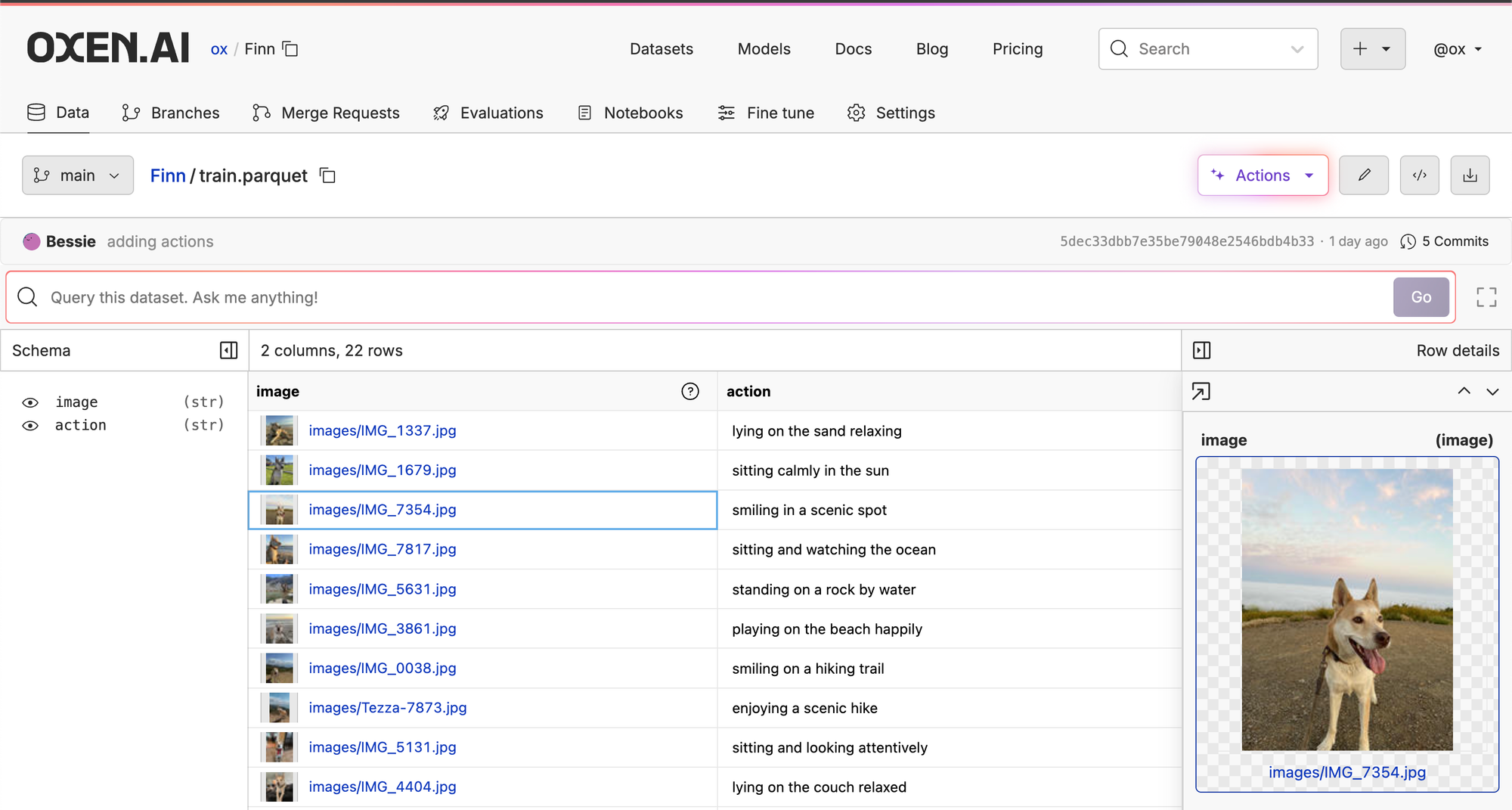Download the train.parquet file
Image resolution: width=1512 pixels, height=810 pixels.
[x=1470, y=175]
